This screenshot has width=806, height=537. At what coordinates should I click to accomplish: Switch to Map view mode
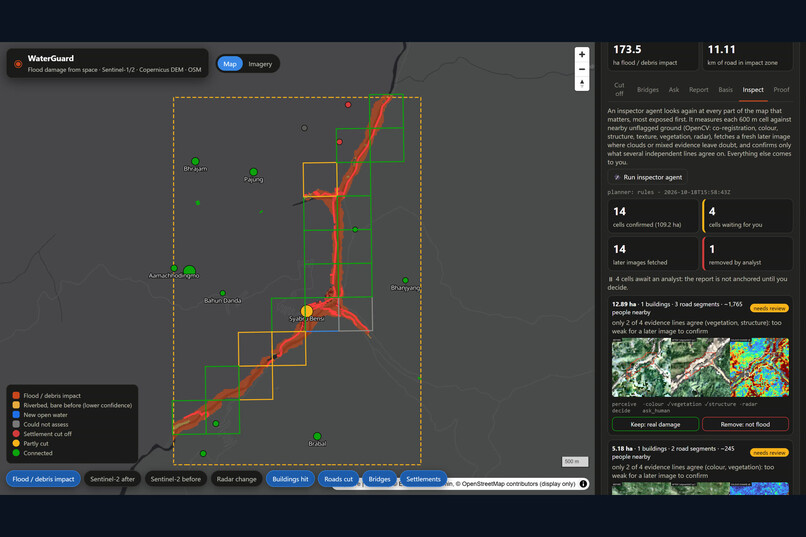click(230, 64)
